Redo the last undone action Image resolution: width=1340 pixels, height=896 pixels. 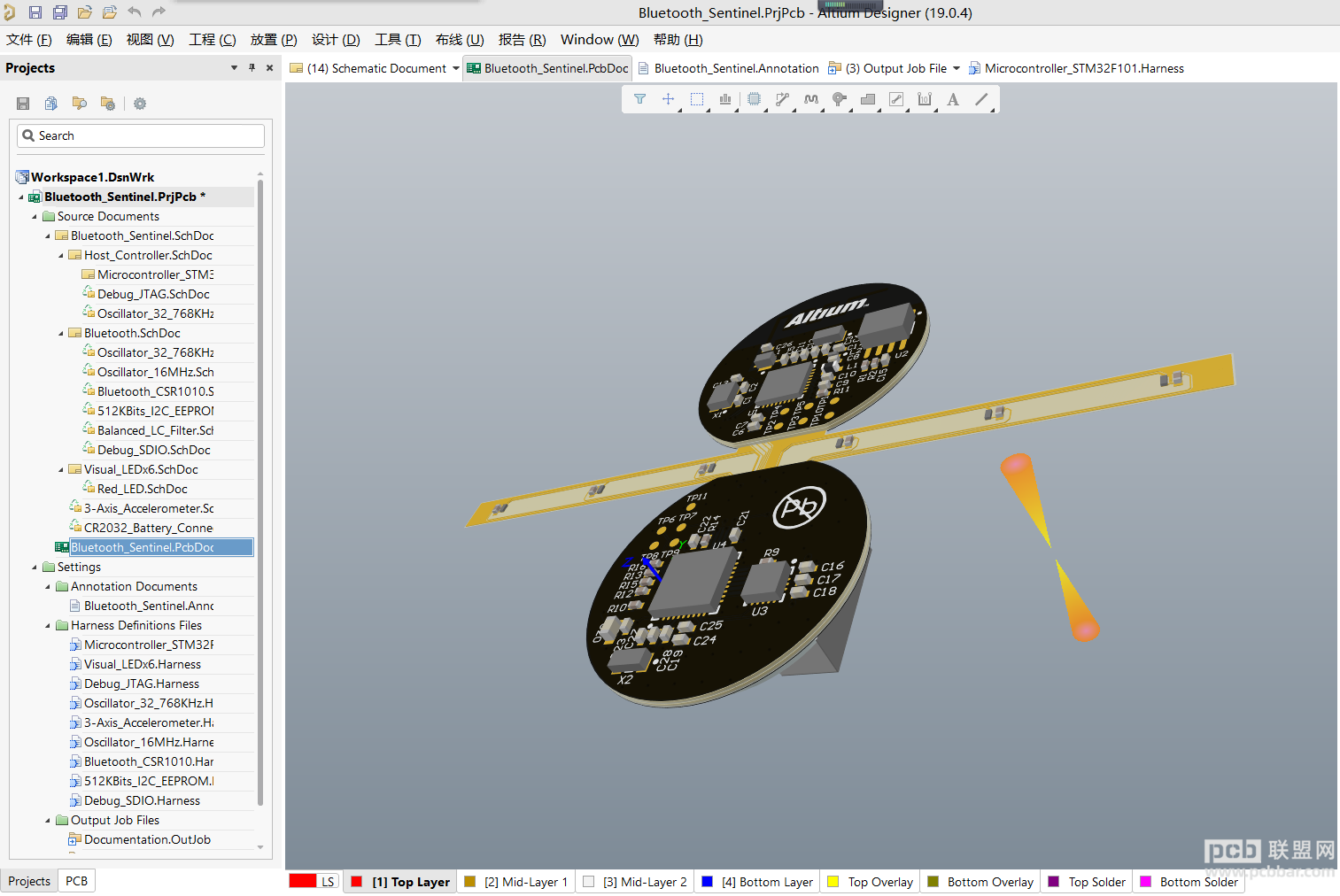pyautogui.click(x=159, y=12)
